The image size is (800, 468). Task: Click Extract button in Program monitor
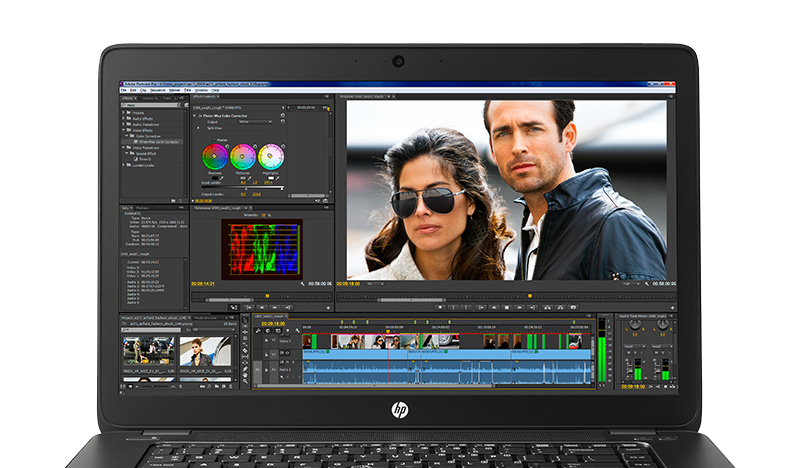pos(560,307)
